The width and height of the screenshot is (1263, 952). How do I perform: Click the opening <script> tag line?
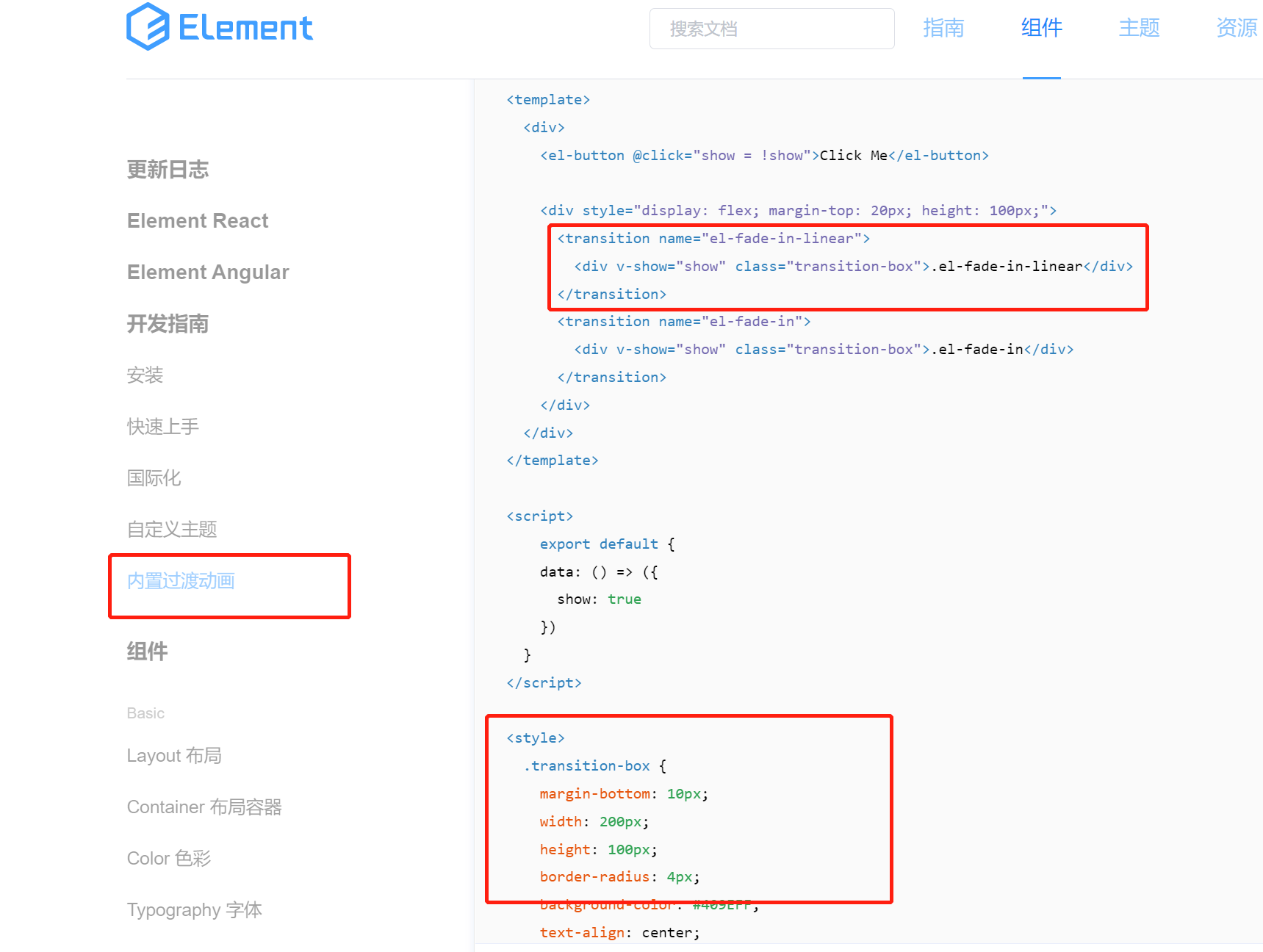click(x=540, y=516)
